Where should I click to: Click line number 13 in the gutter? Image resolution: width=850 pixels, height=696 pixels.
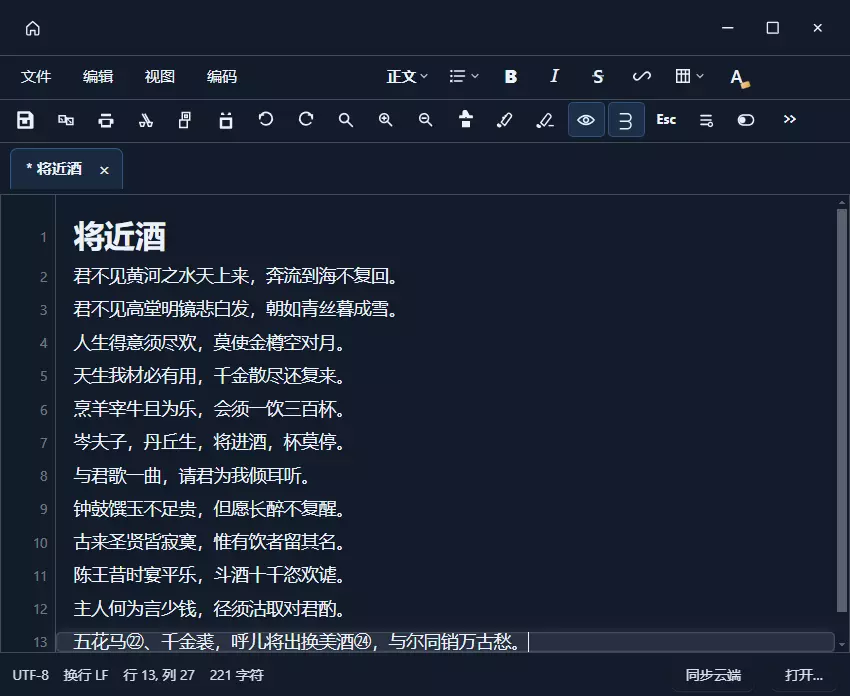(x=41, y=642)
